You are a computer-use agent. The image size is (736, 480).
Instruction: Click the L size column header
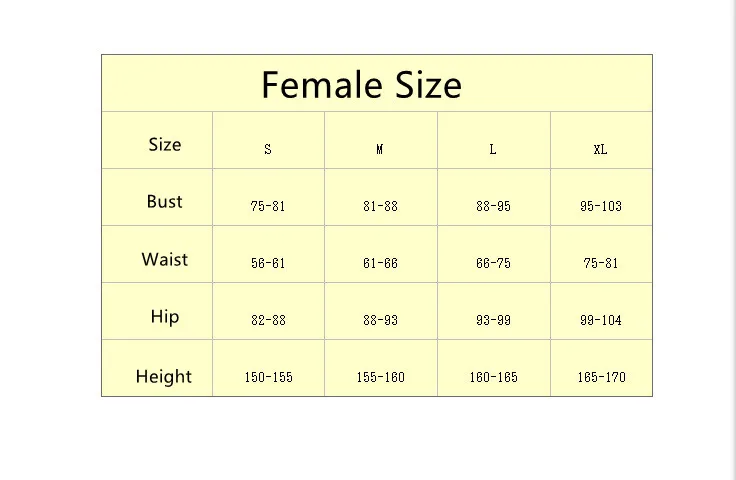point(493,149)
